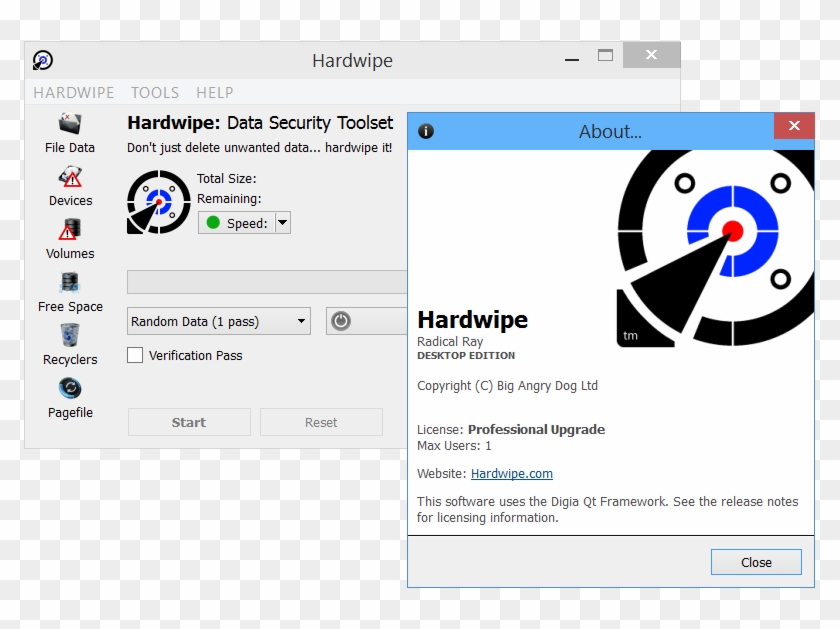Visit the Hardwipe.com website link
This screenshot has height=629, width=840.
511,473
